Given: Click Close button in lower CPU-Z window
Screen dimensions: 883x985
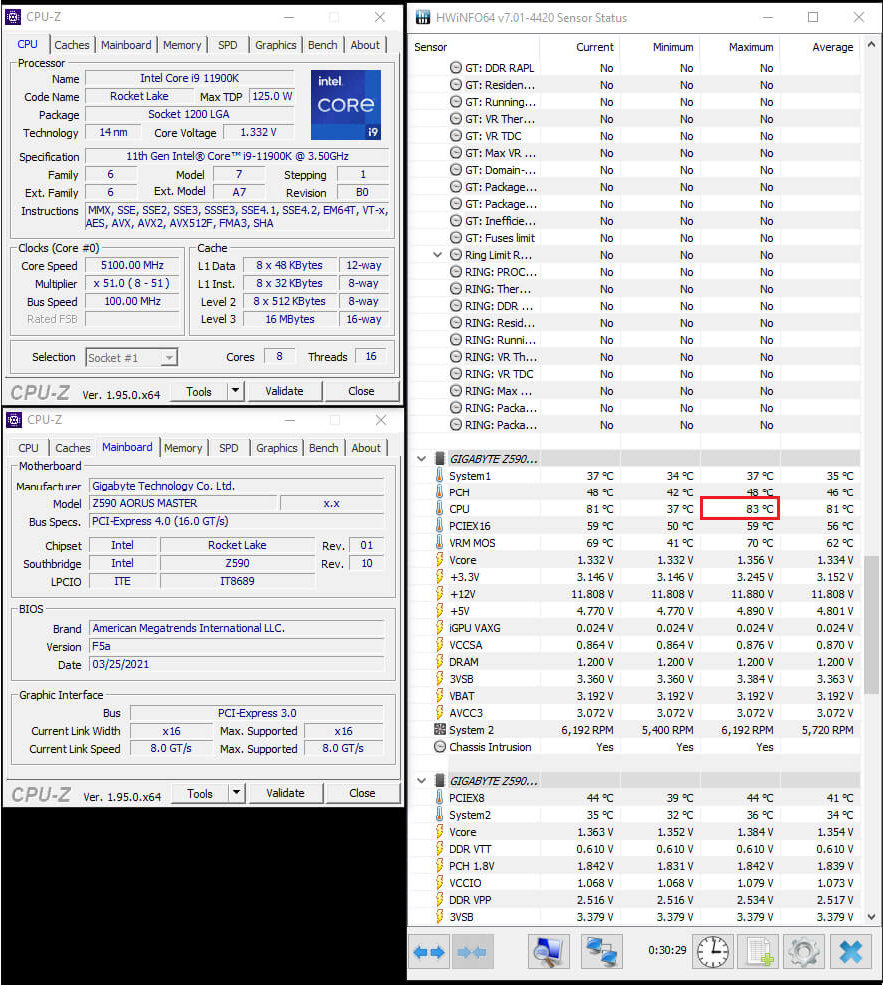Looking at the screenshot, I should click(362, 793).
